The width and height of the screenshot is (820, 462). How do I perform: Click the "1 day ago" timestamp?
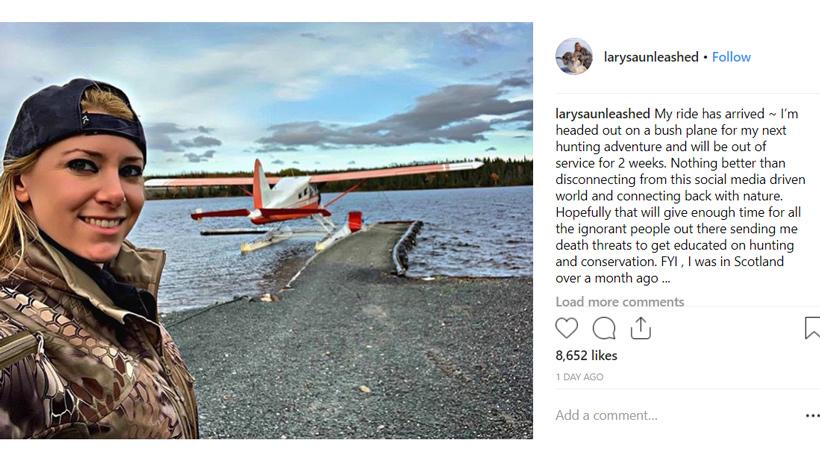(580, 377)
